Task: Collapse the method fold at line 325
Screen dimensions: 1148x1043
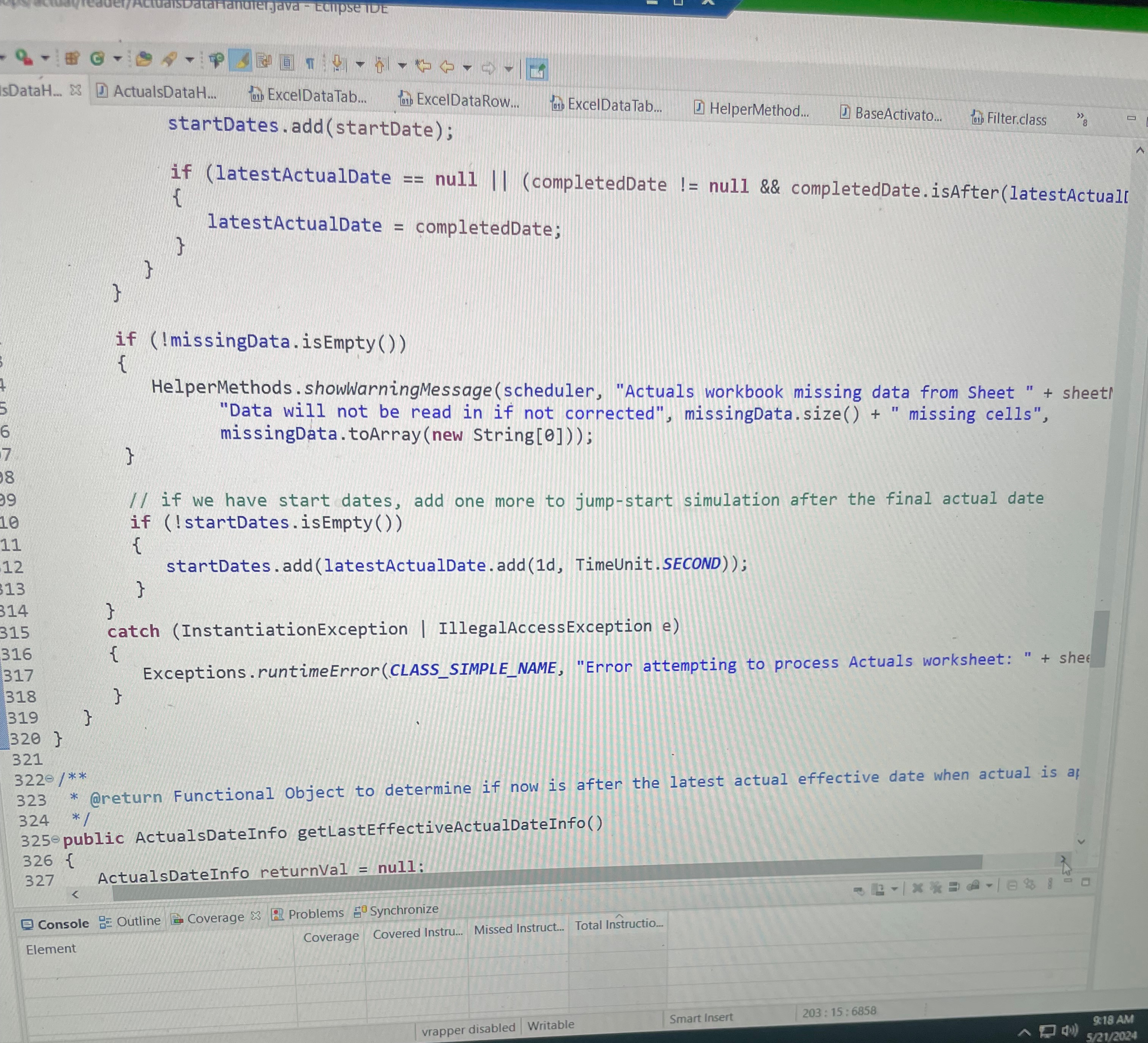Action: [x=55, y=839]
